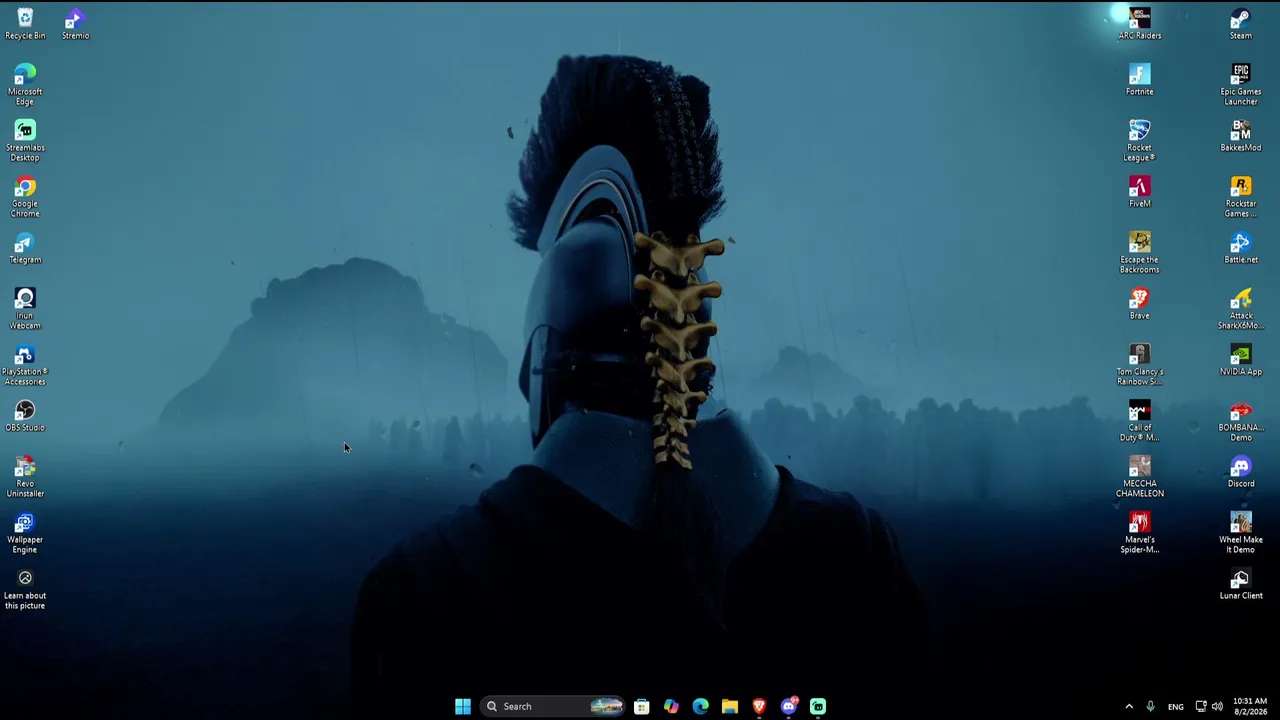Open the clock and date flyout
1280x720 pixels.
point(1250,706)
